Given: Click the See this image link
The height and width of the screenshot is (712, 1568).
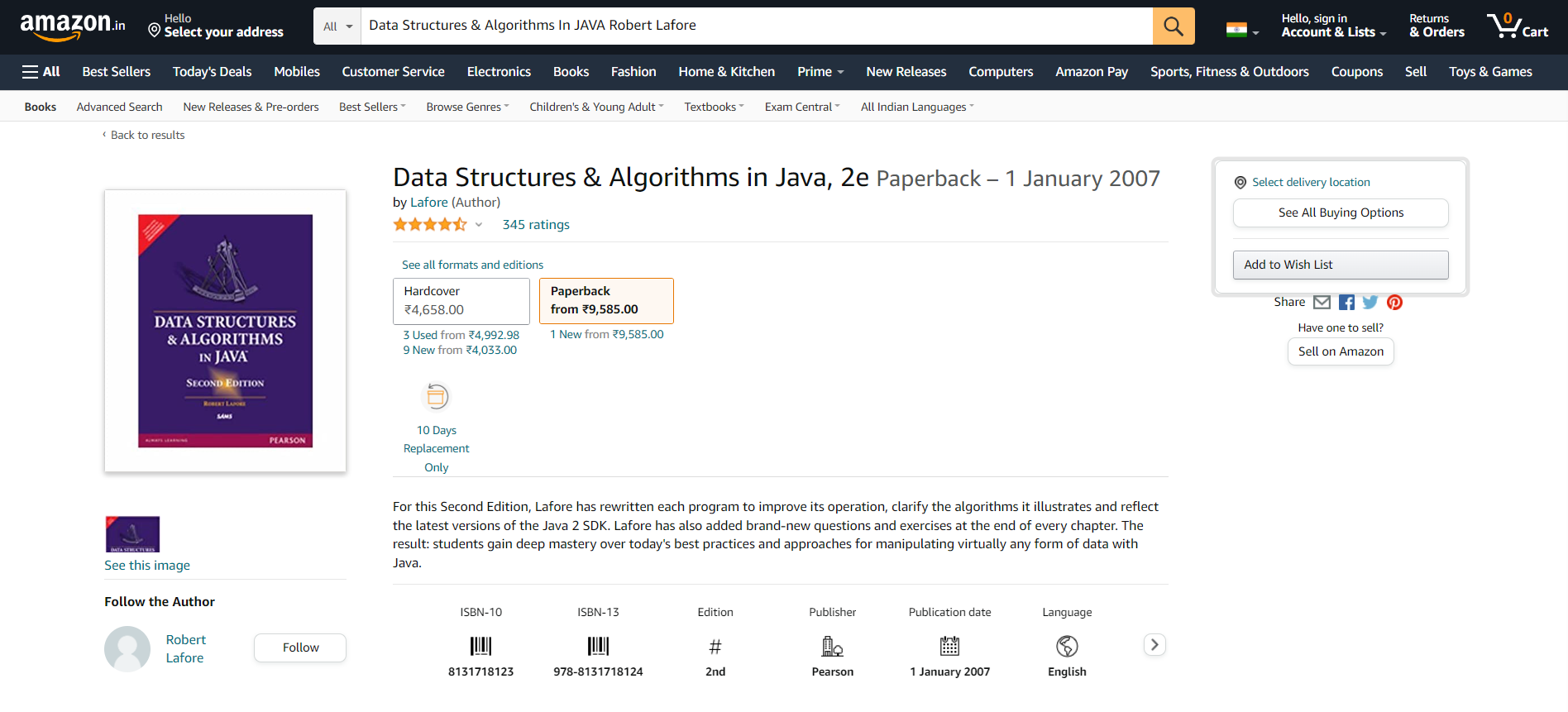Looking at the screenshot, I should pos(147,566).
